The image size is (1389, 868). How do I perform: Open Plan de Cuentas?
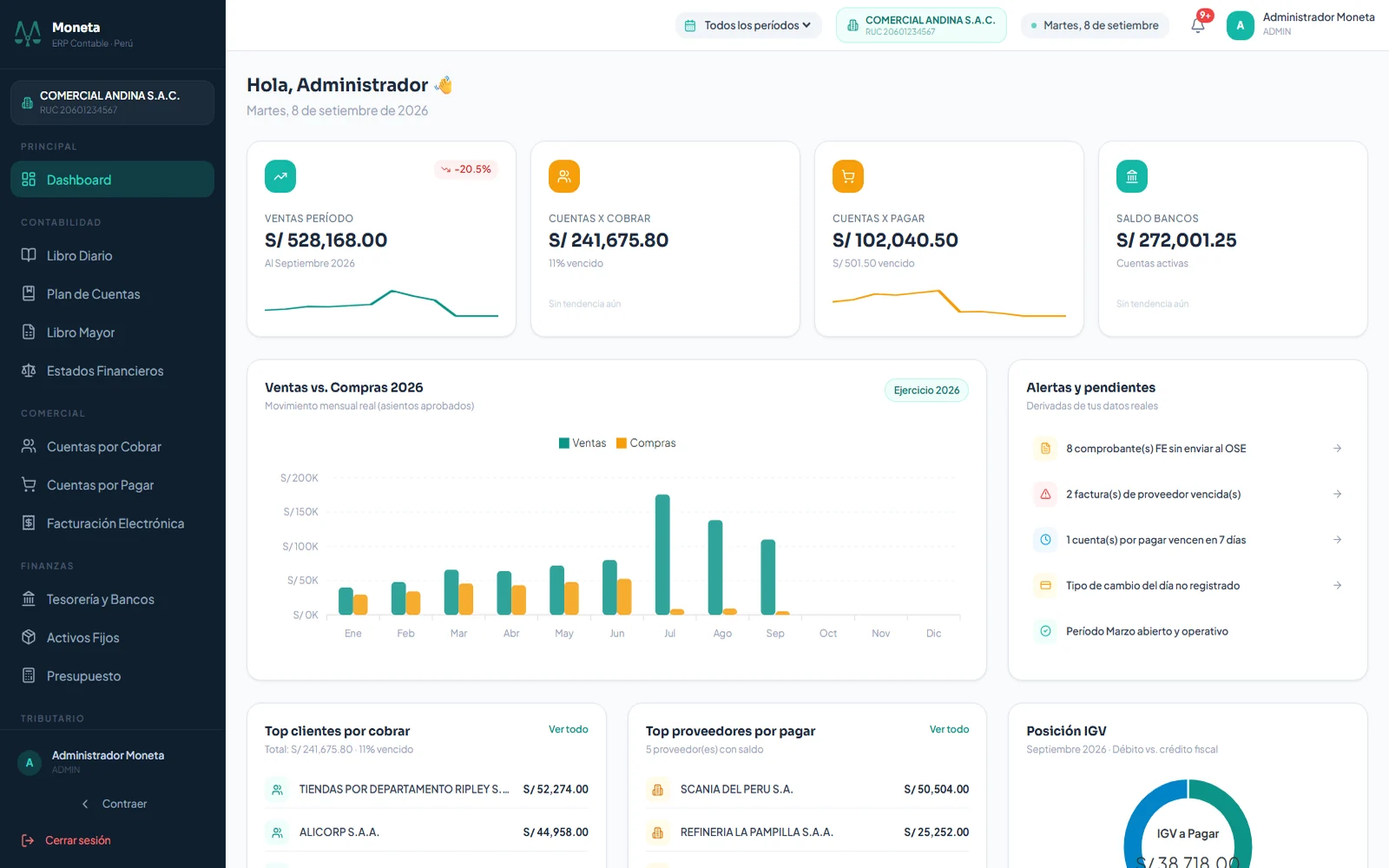(x=112, y=293)
